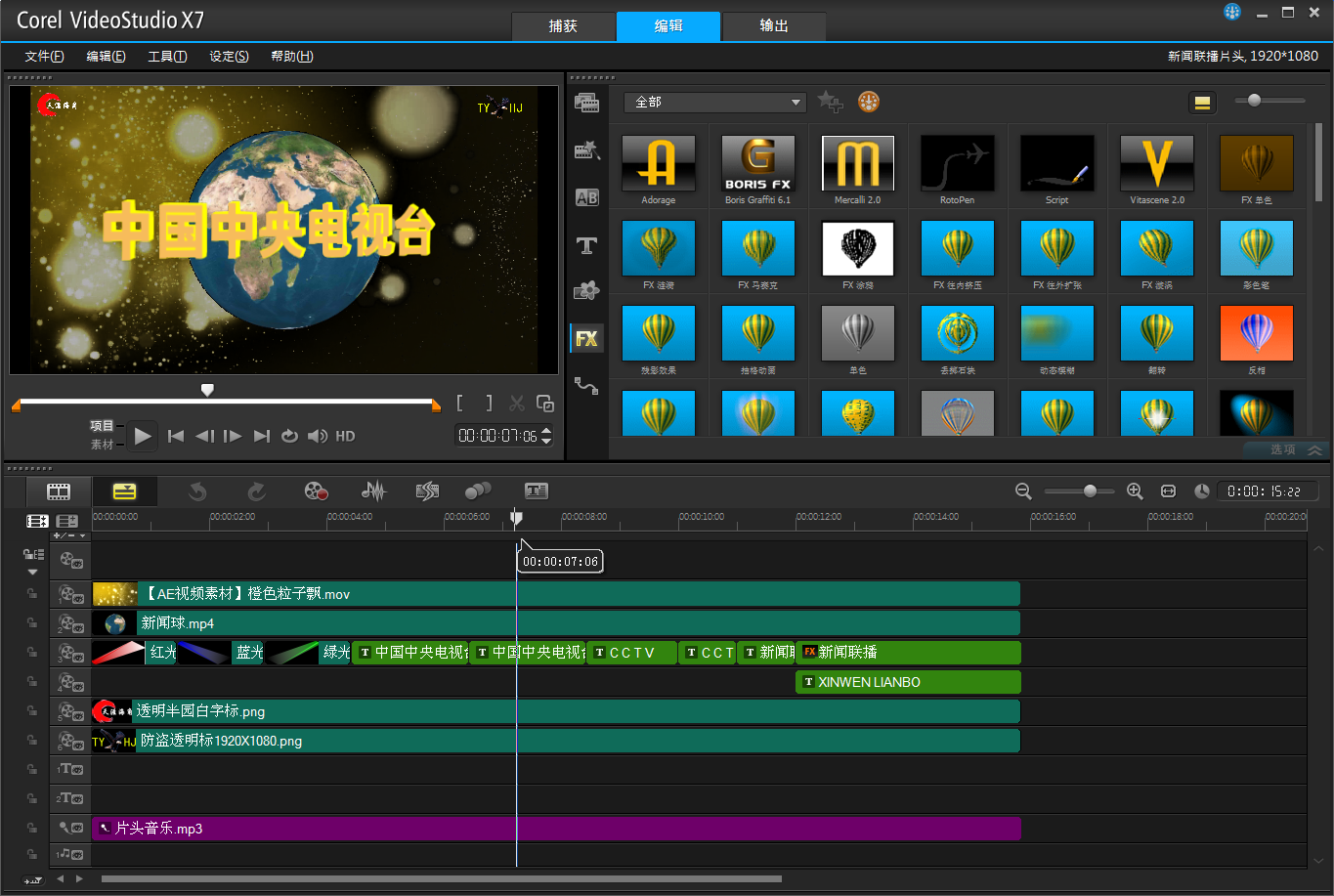Select 素材 clip playback mode
Screen dimensions: 1334x896
(102, 445)
